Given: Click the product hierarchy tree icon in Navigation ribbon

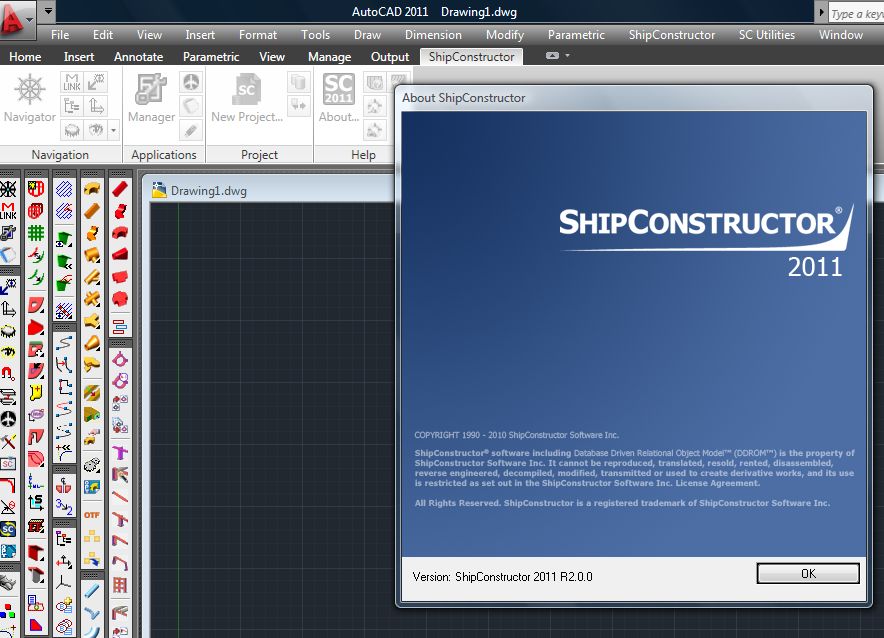Looking at the screenshot, I should [72, 107].
